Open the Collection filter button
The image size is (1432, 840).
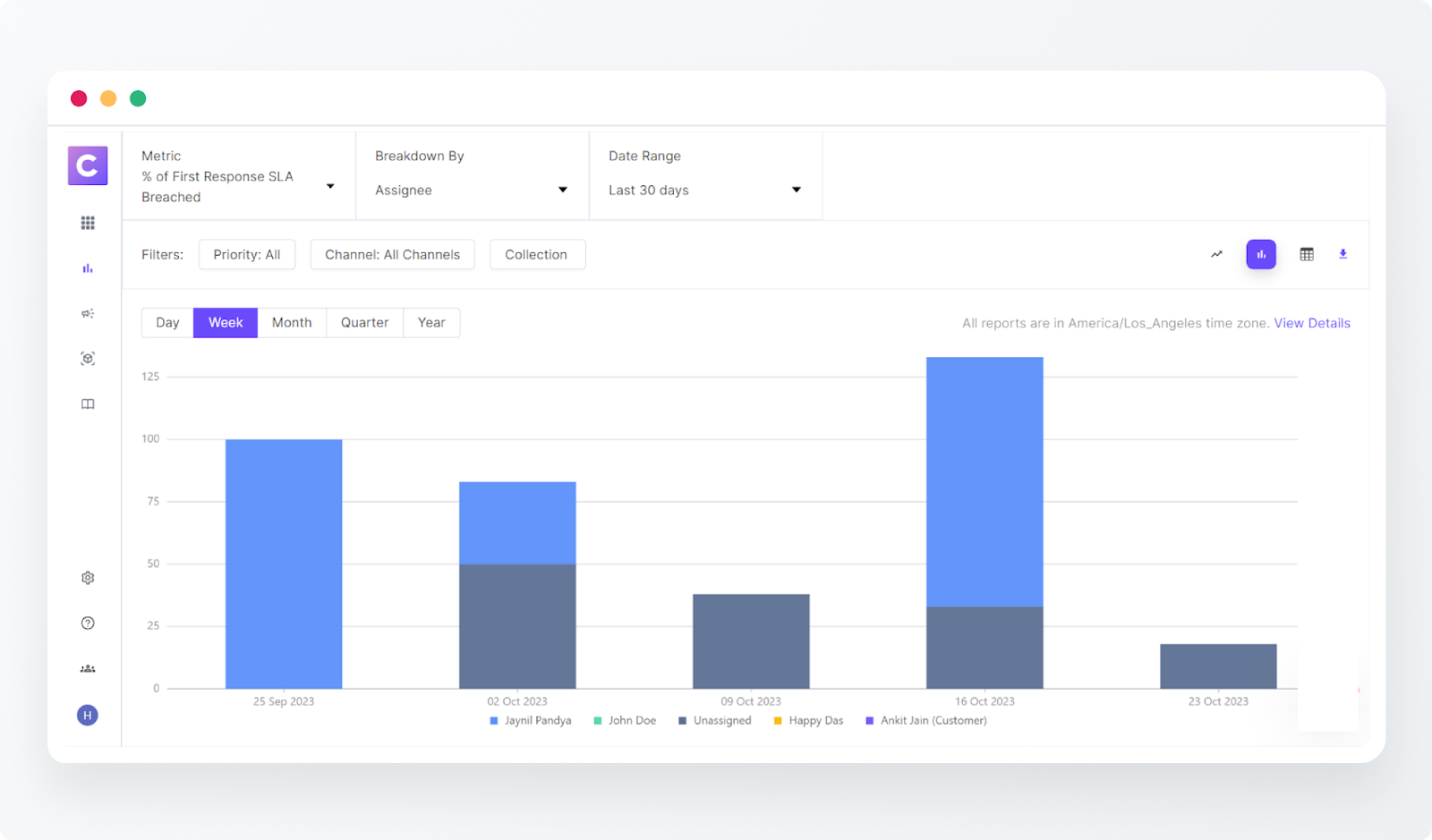point(537,254)
